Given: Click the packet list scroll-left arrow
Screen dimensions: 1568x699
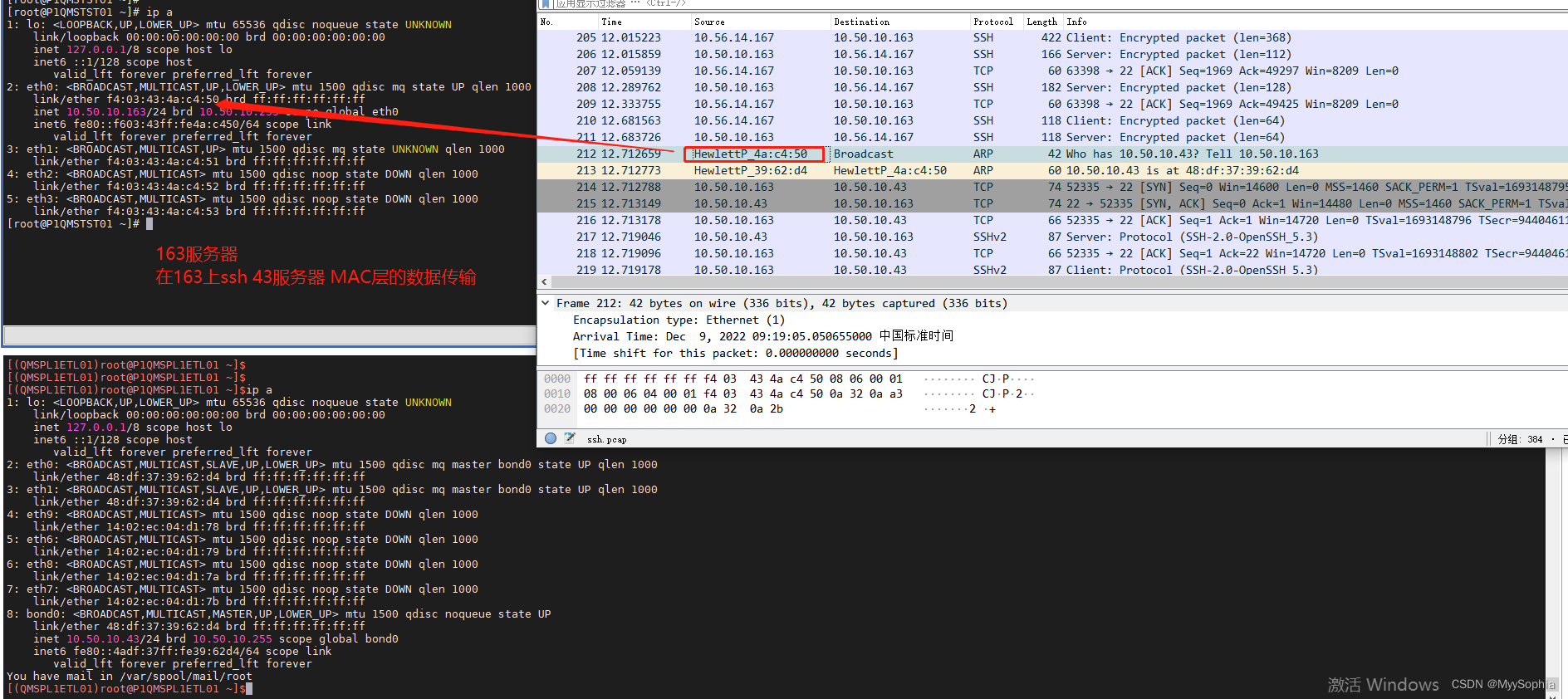Looking at the screenshot, I should 544,282.
